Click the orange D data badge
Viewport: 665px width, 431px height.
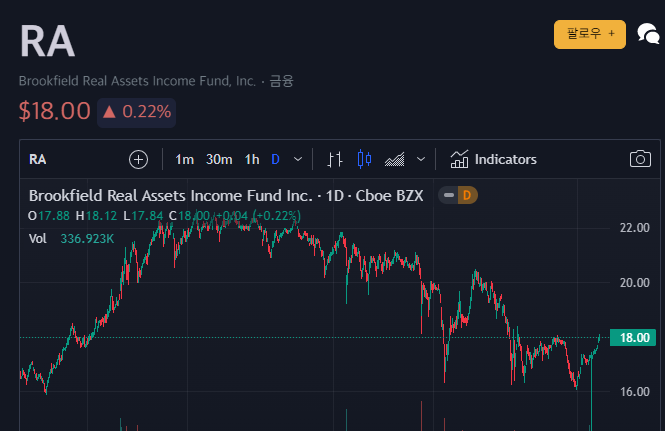click(467, 195)
